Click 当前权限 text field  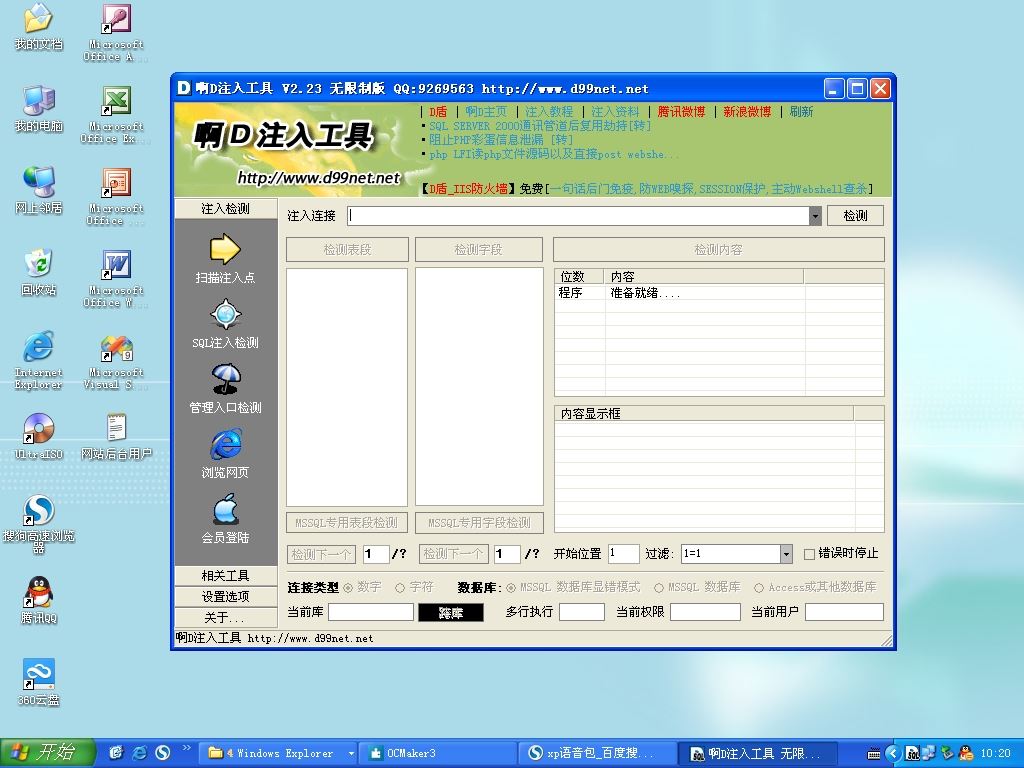[x=705, y=612]
